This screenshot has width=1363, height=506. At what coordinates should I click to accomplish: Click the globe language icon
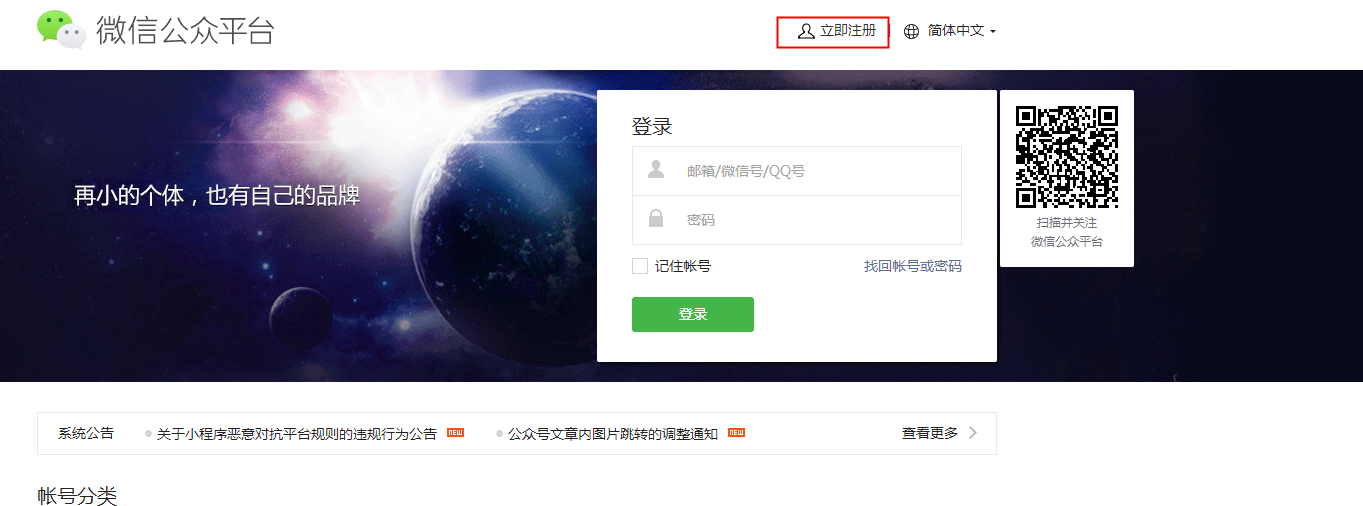[x=911, y=31]
